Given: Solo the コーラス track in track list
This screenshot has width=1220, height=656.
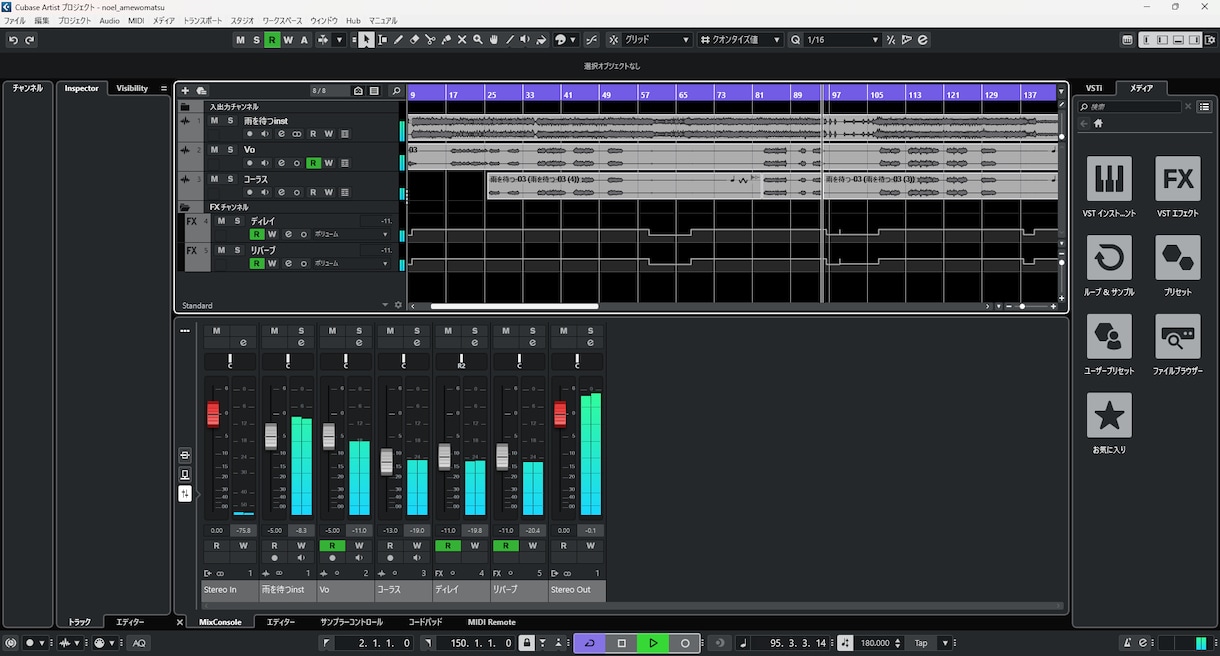Looking at the screenshot, I should [x=230, y=180].
